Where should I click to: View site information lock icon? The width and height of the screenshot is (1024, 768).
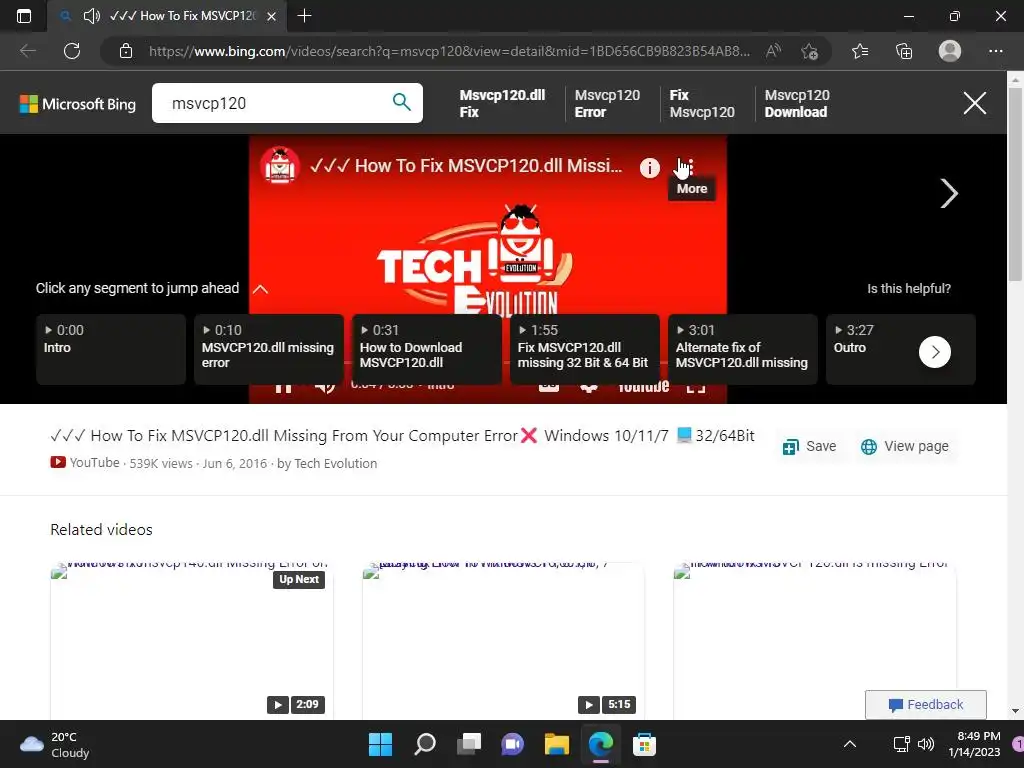pos(126,51)
